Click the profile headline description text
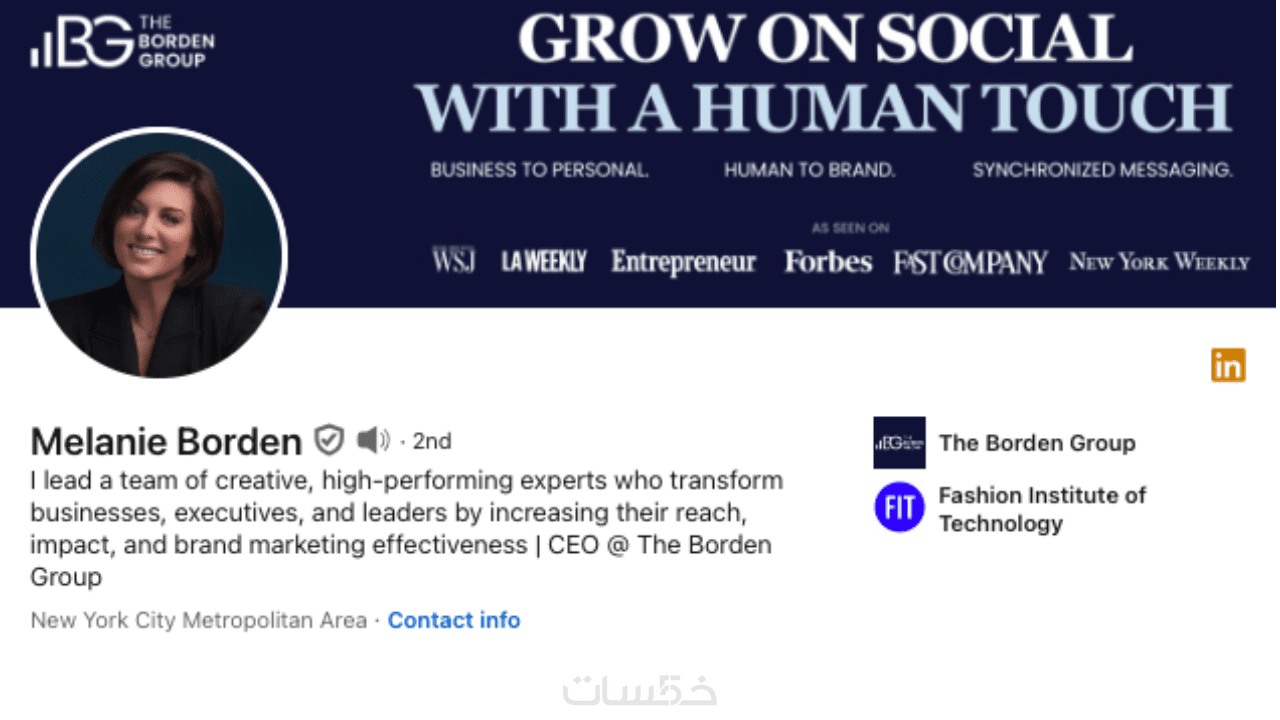The width and height of the screenshot is (1280, 720). pos(405,528)
